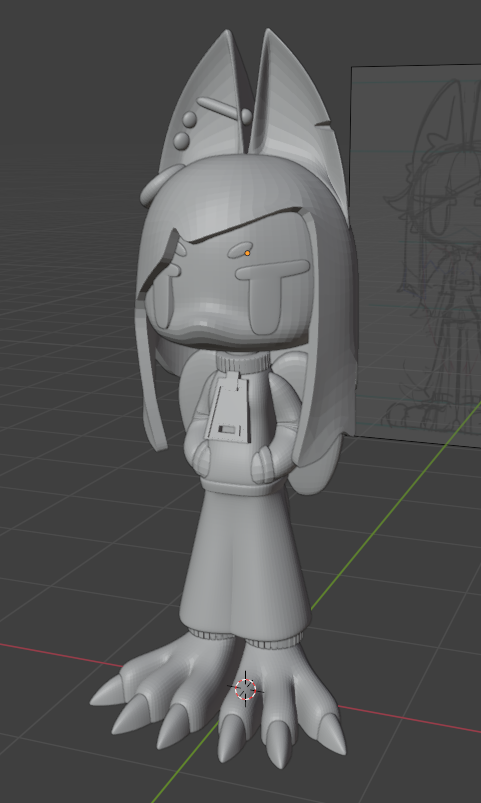Screen dimensions: 481x803
Task: Select the turtleneck collar on the neck
Action: [241, 362]
